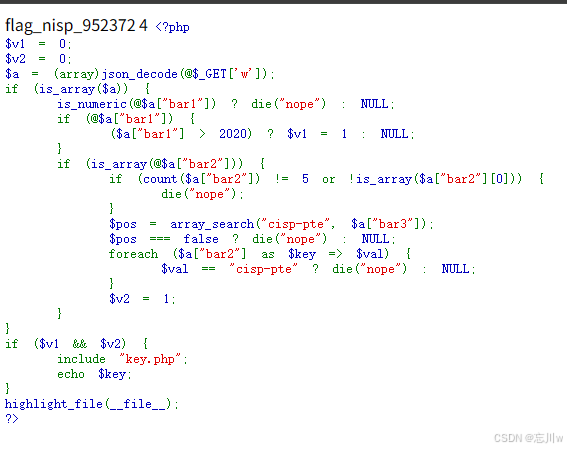Viewport: 567px width, 449px height.
Task: Click the include "key.php" line
Action: pos(122,359)
